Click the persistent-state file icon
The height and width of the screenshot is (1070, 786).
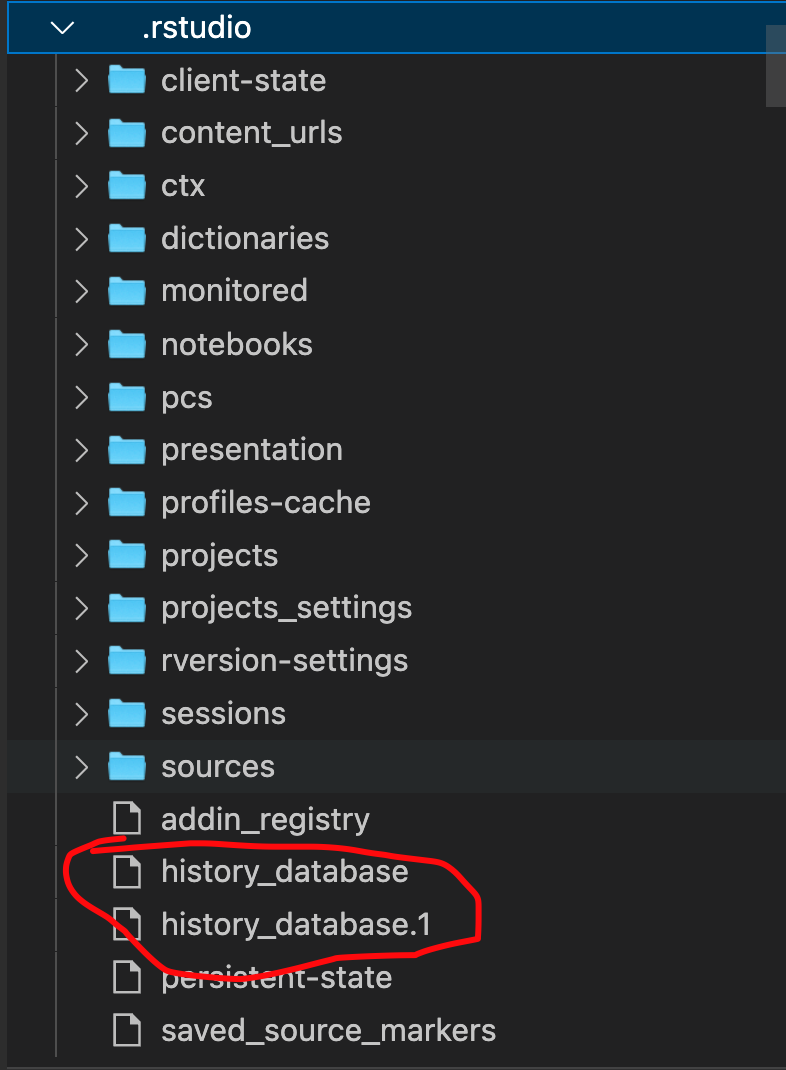[127, 977]
